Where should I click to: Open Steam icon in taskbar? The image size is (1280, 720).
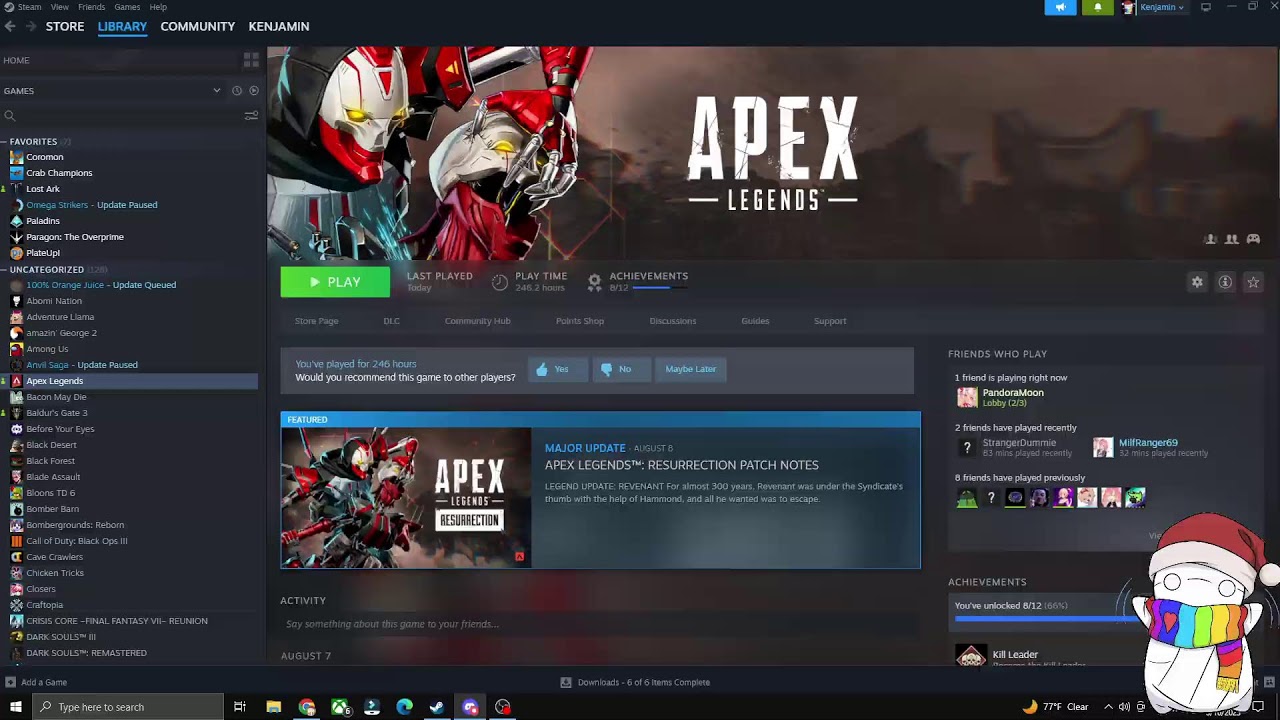click(437, 707)
